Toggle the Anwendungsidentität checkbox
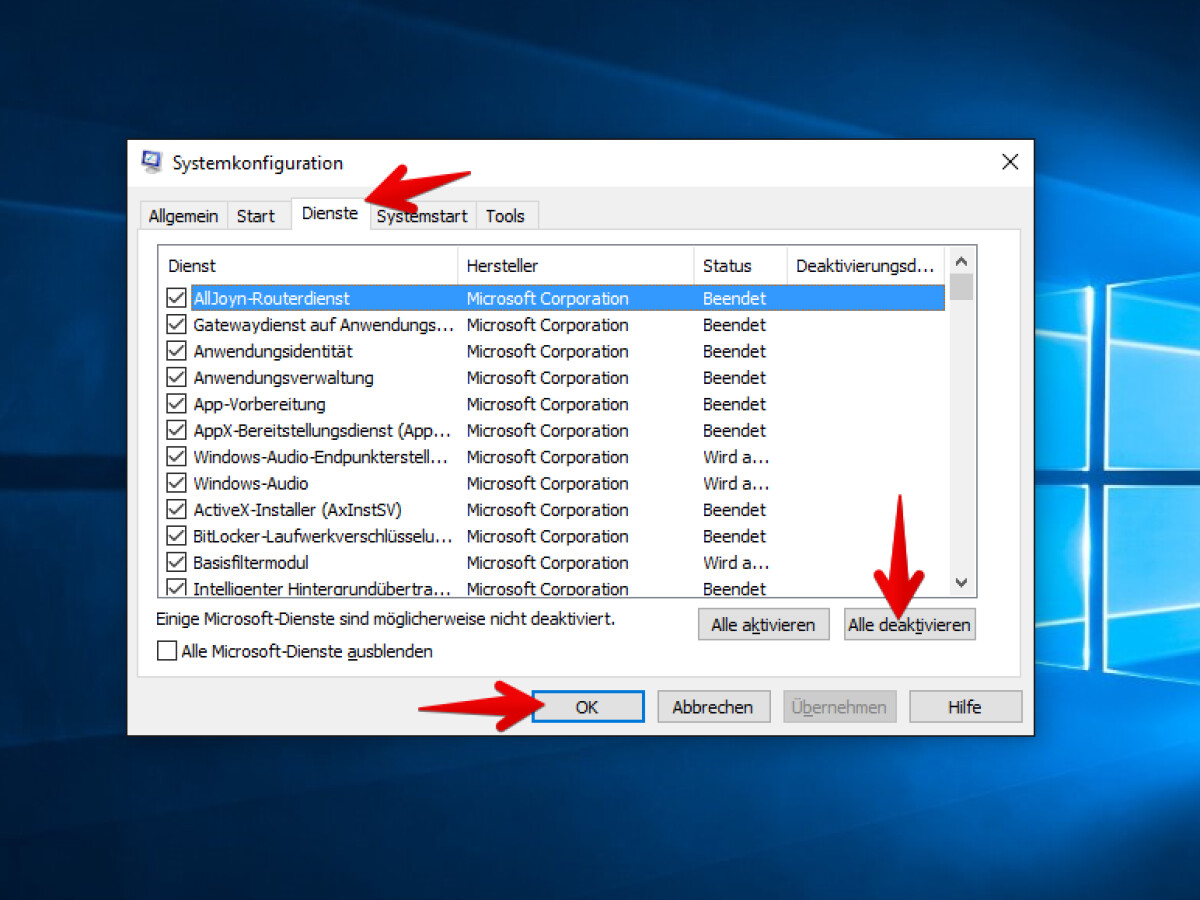This screenshot has height=900, width=1200. [177, 351]
